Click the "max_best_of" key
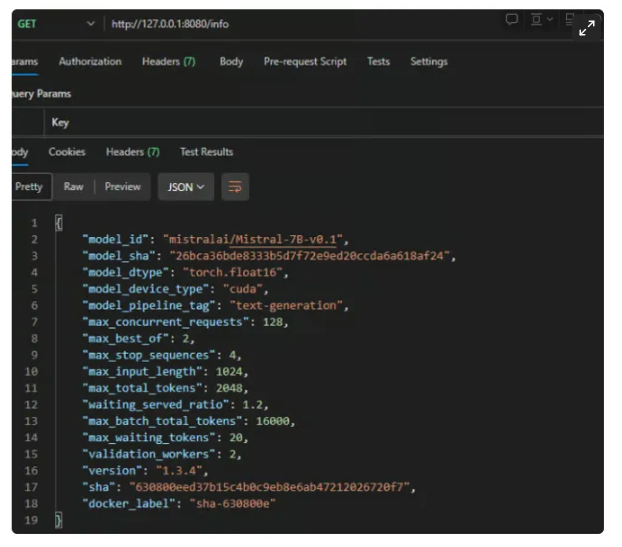This screenshot has height=547, width=622. pos(125,339)
